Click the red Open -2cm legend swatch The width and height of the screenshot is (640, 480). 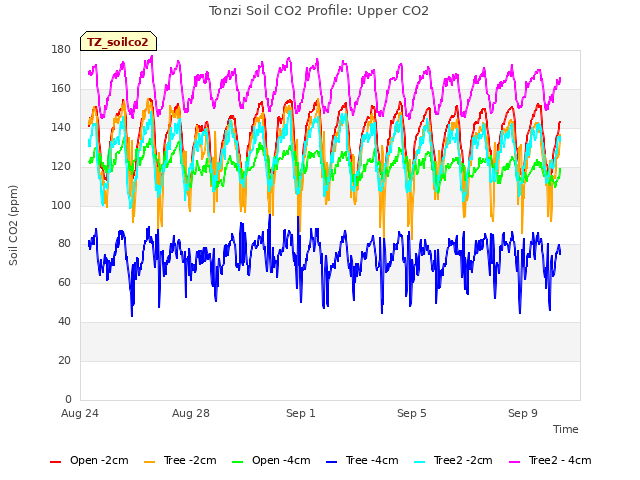[56, 462]
